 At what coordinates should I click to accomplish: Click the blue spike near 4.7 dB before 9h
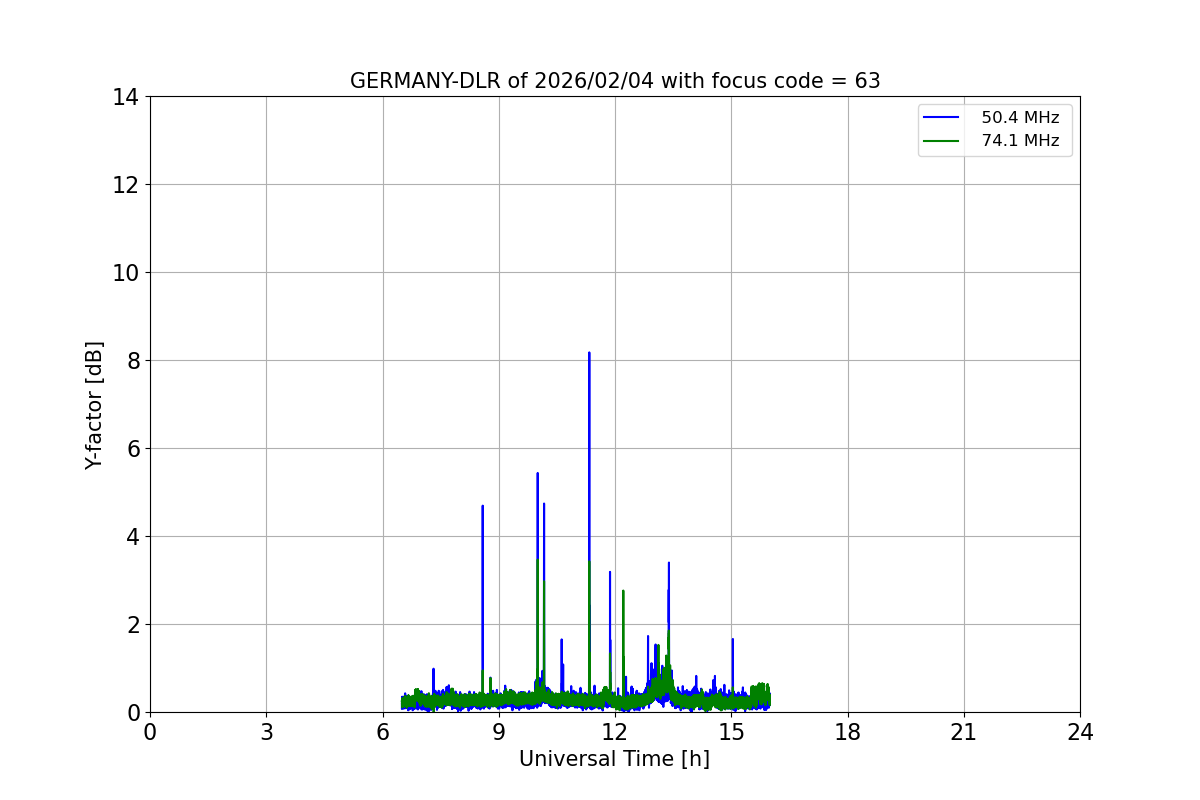pos(482,507)
